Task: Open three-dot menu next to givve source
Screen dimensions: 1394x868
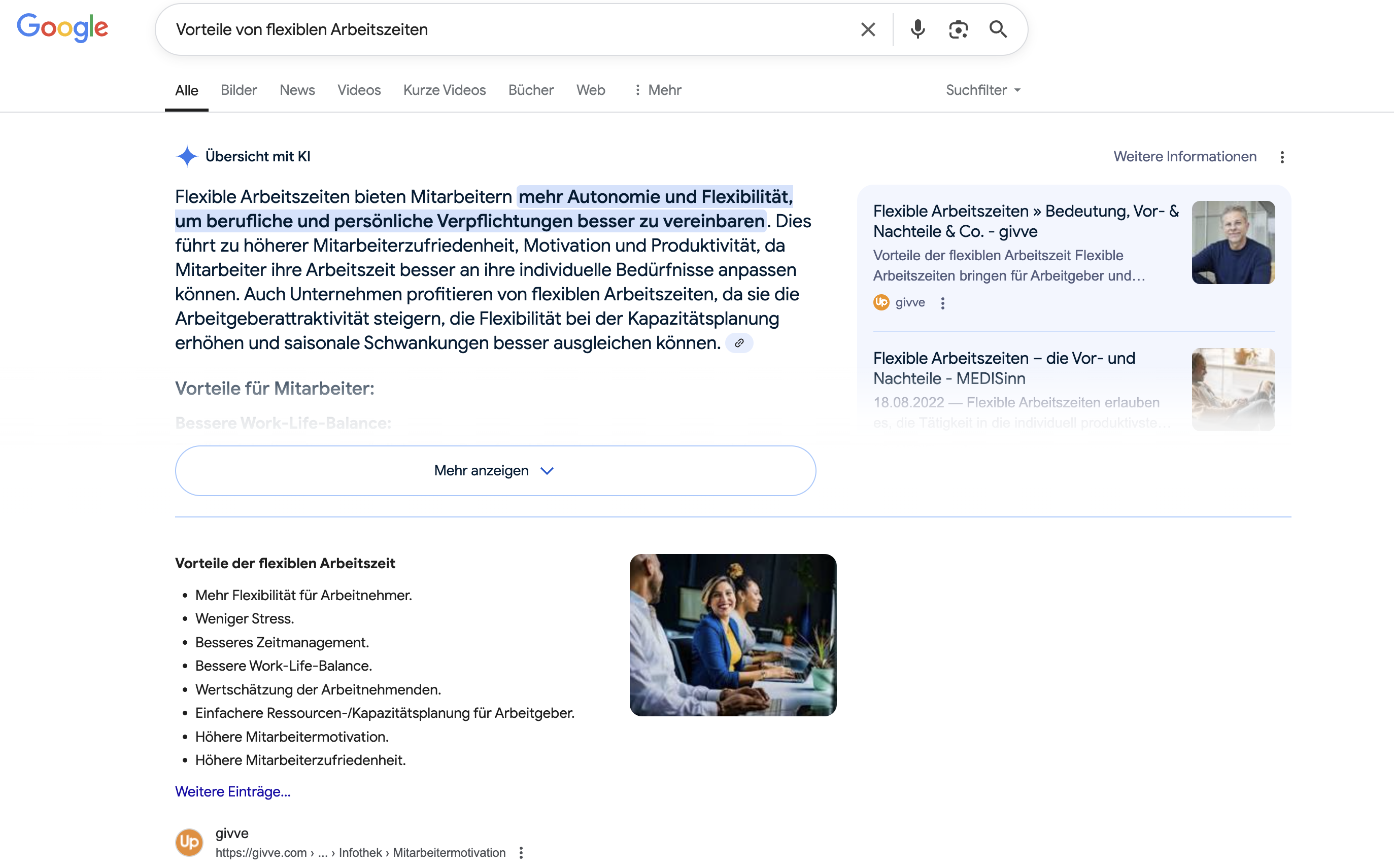Action: [942, 303]
